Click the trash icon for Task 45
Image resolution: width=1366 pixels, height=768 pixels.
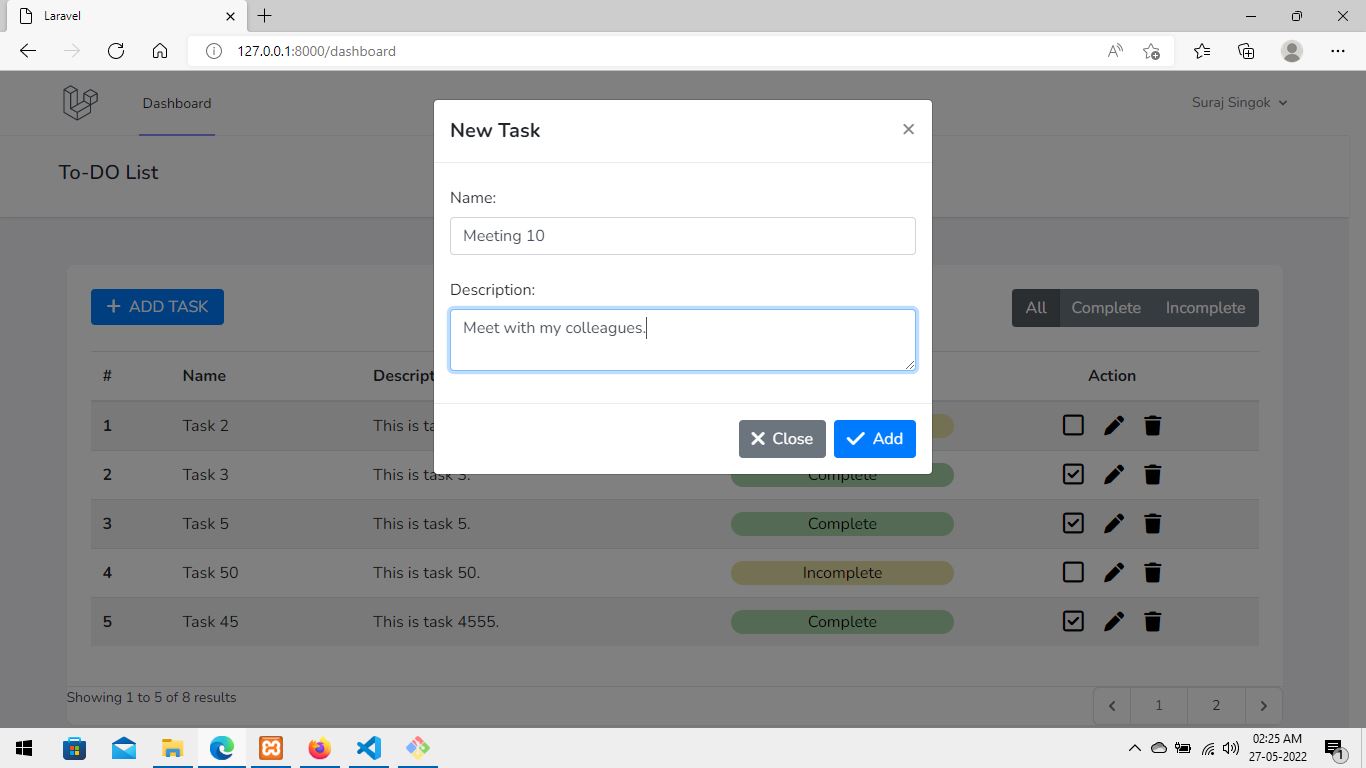point(1152,621)
